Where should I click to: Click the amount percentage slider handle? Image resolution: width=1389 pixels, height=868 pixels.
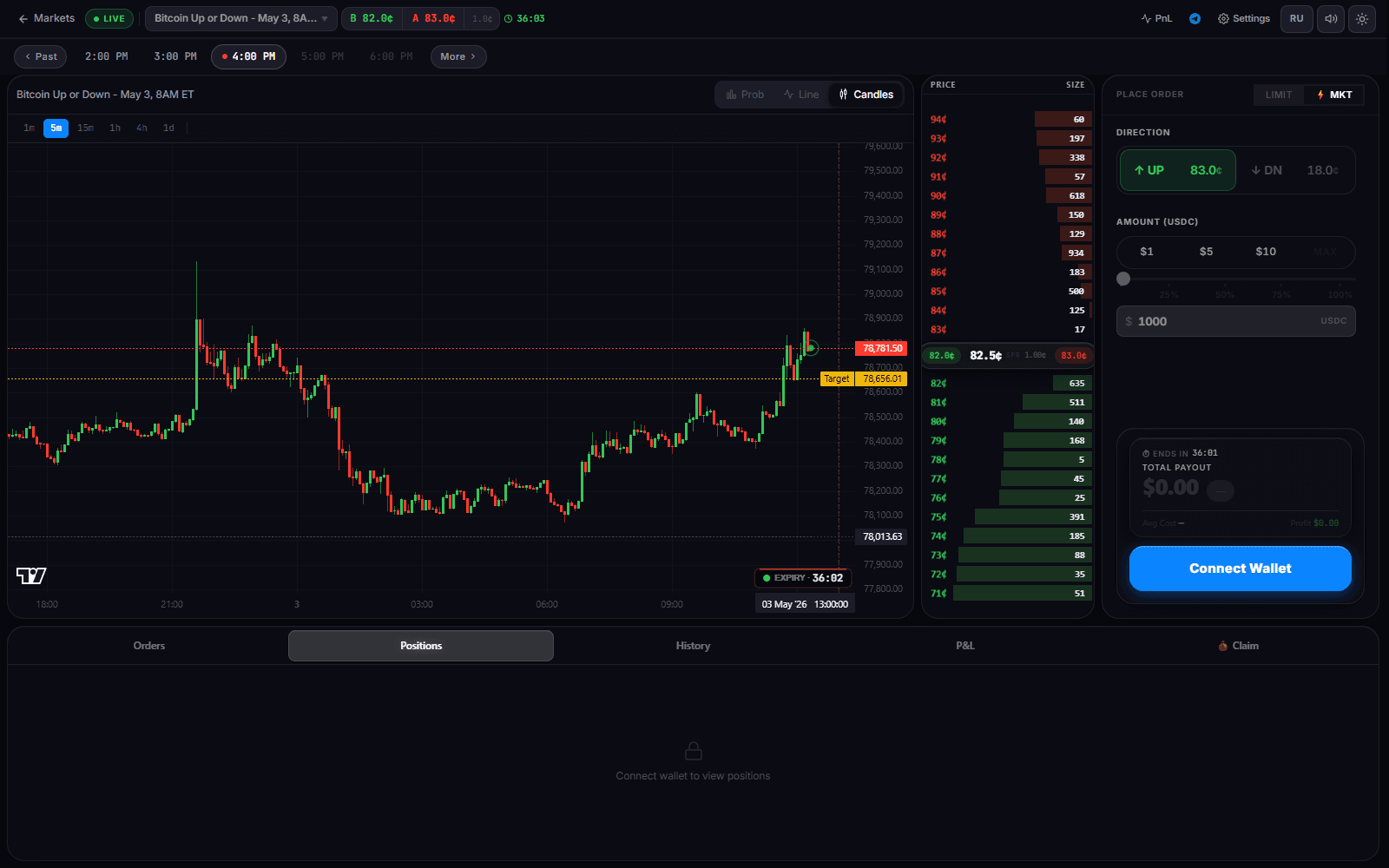pos(1123,279)
